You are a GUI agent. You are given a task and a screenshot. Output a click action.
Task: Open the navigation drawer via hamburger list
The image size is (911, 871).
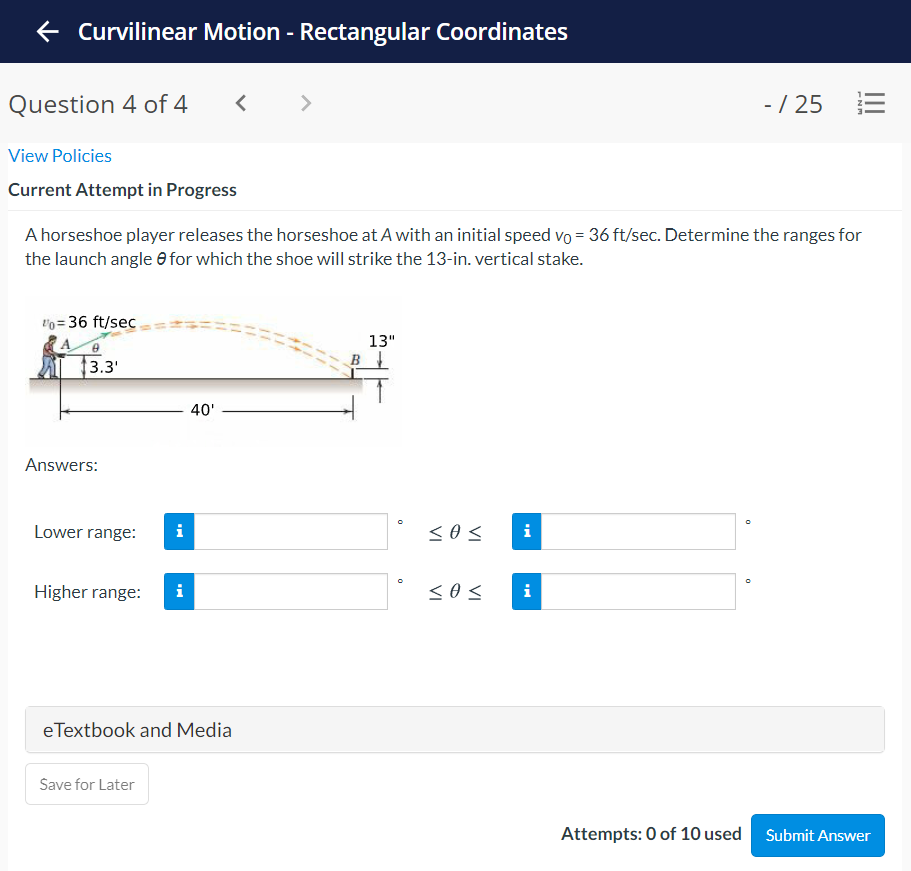tap(871, 103)
